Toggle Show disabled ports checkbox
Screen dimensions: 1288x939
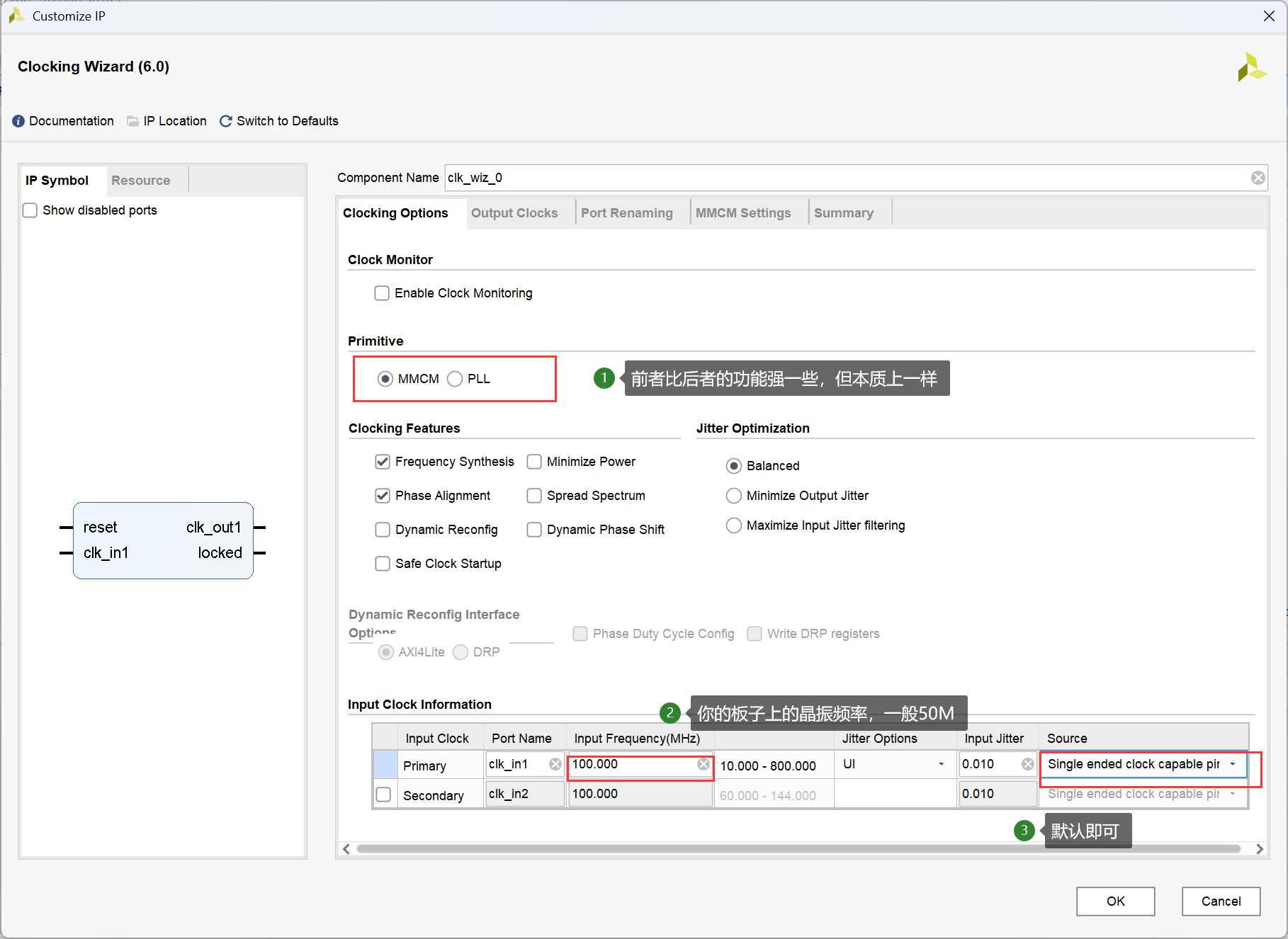coord(30,210)
